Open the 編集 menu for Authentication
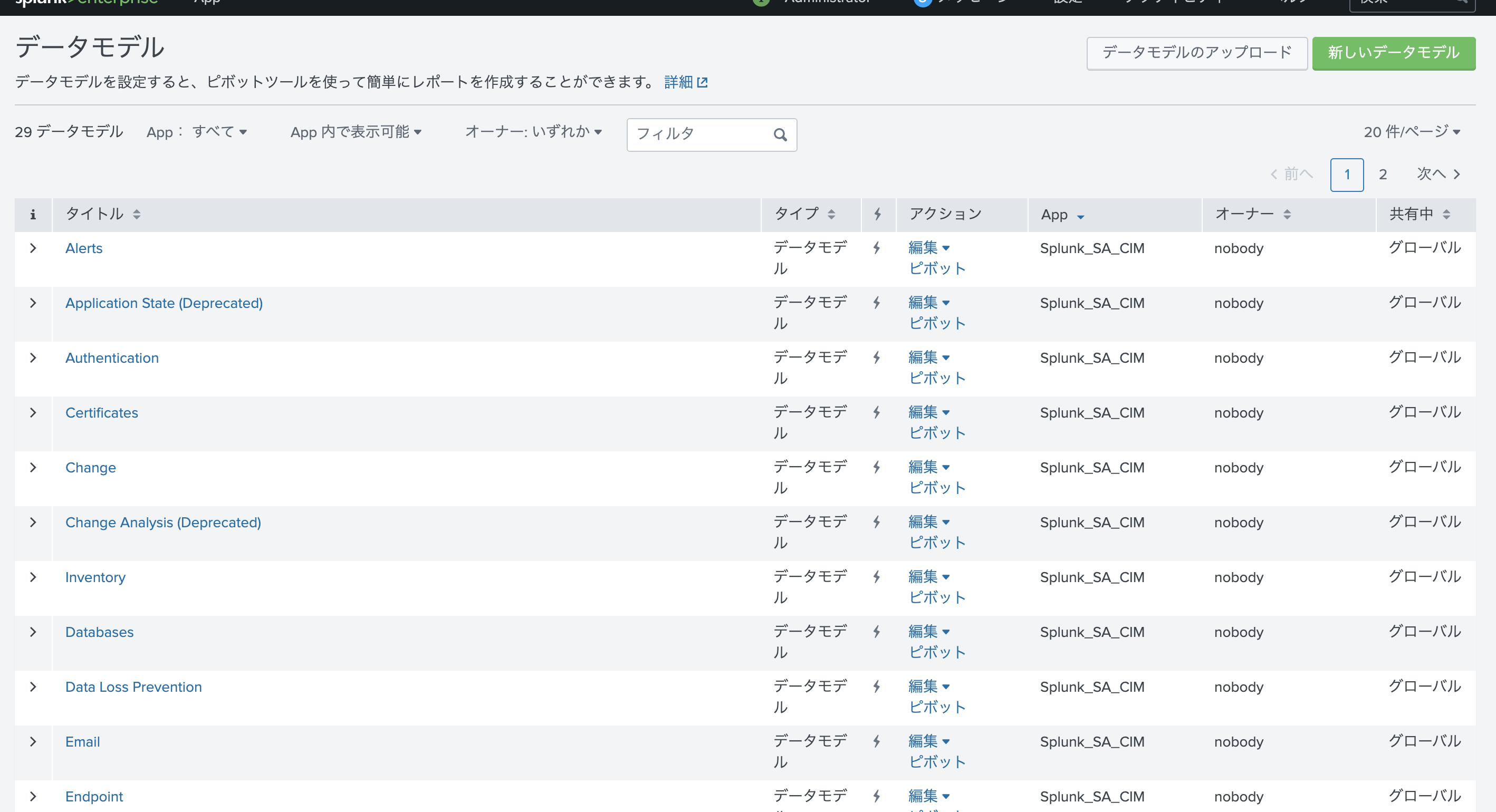This screenshot has height=812, width=1496. pos(929,357)
